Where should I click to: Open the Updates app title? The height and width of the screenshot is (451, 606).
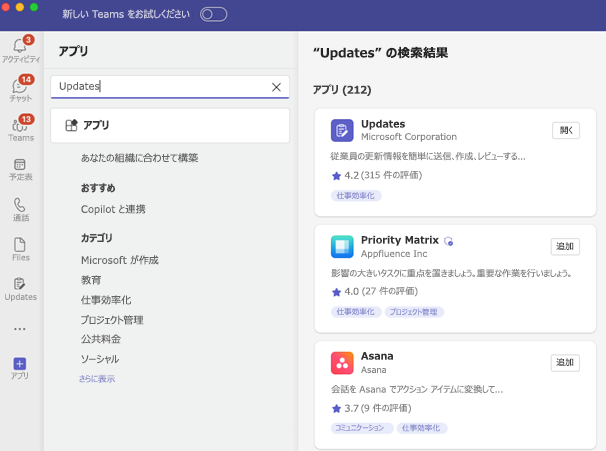383,124
